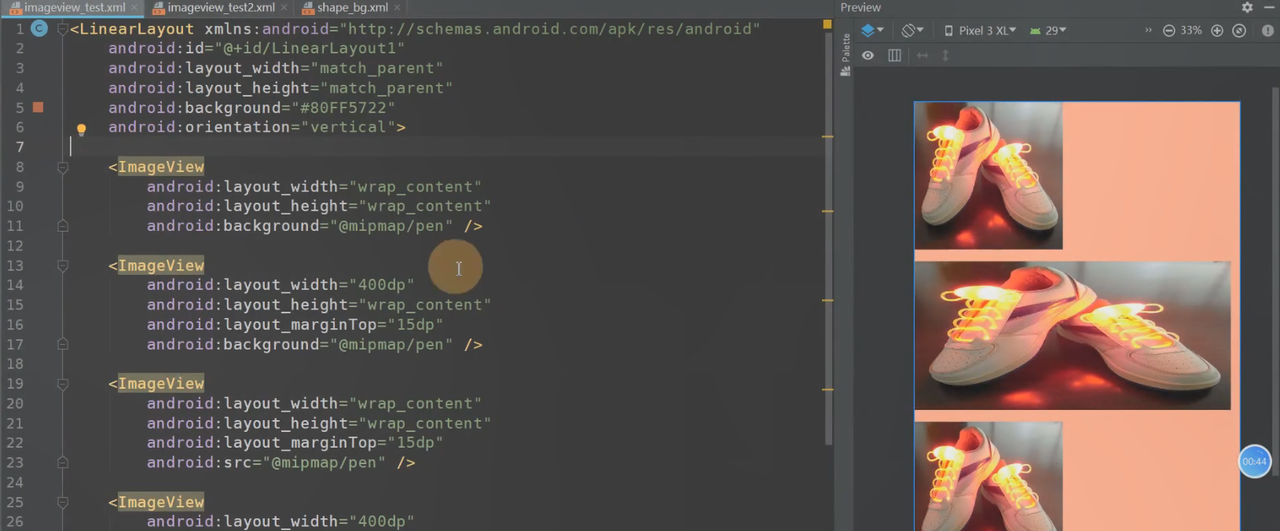
Task: Open the orientation rotate dropdown in Preview
Action: pos(912,31)
